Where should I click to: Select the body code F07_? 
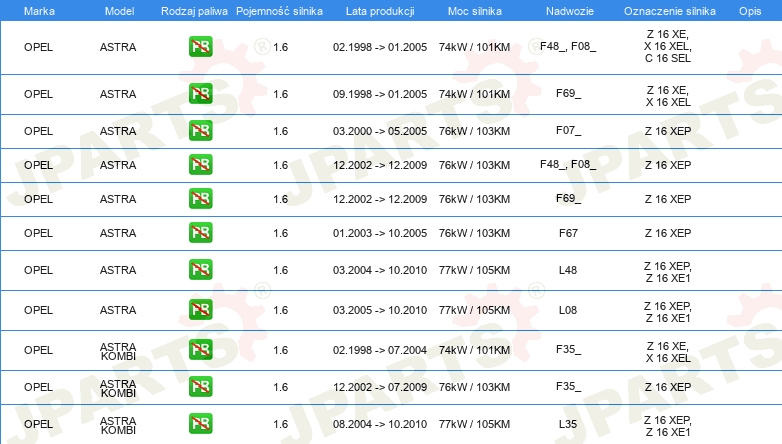point(569,131)
